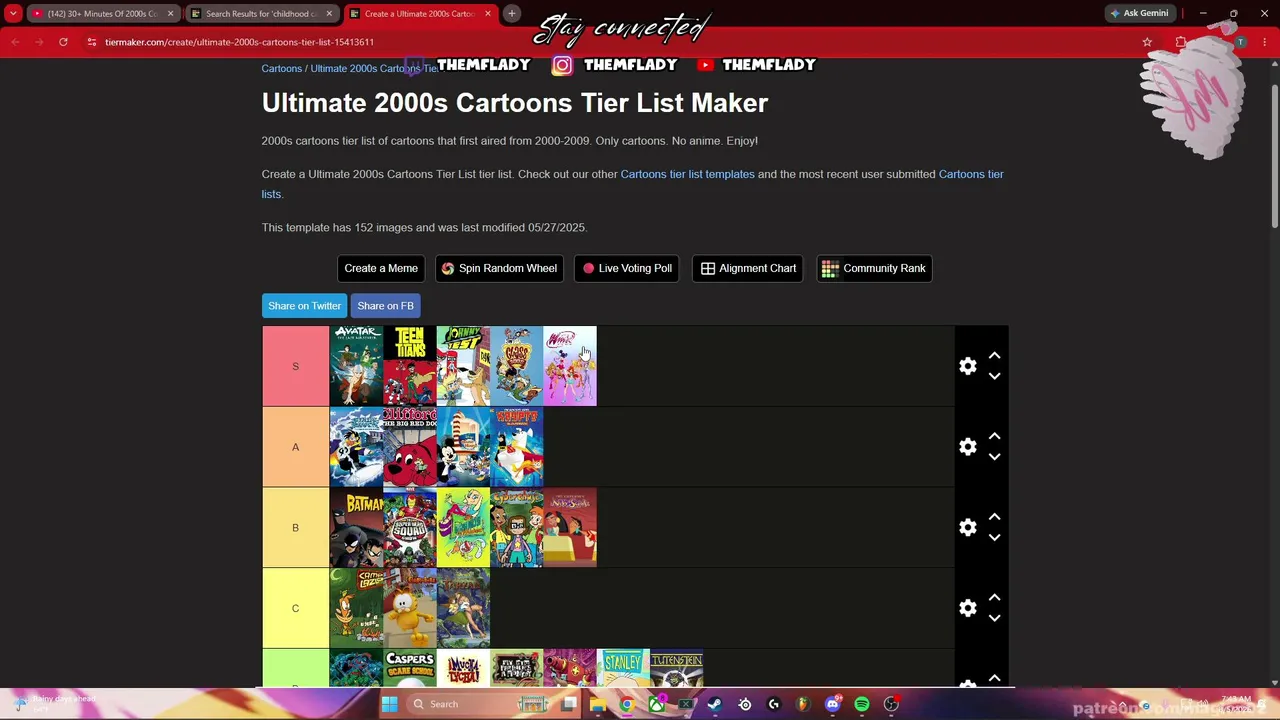Screen dimensions: 1280x720
Task: Switch to the 30+ Minutes Of 2000s tab
Action: pos(102,14)
